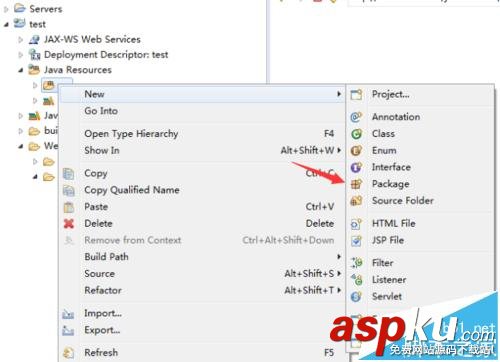Click the purple Interface icon

coord(356,167)
